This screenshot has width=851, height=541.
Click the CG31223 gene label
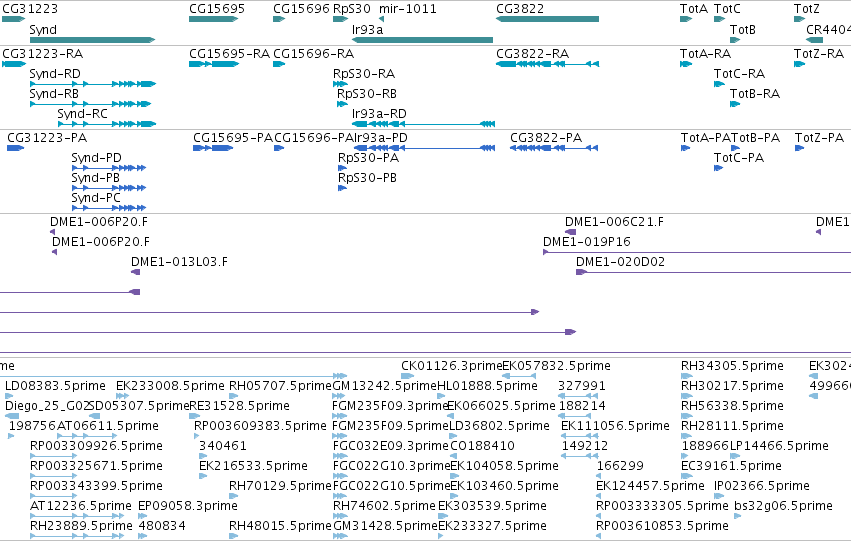30,9
